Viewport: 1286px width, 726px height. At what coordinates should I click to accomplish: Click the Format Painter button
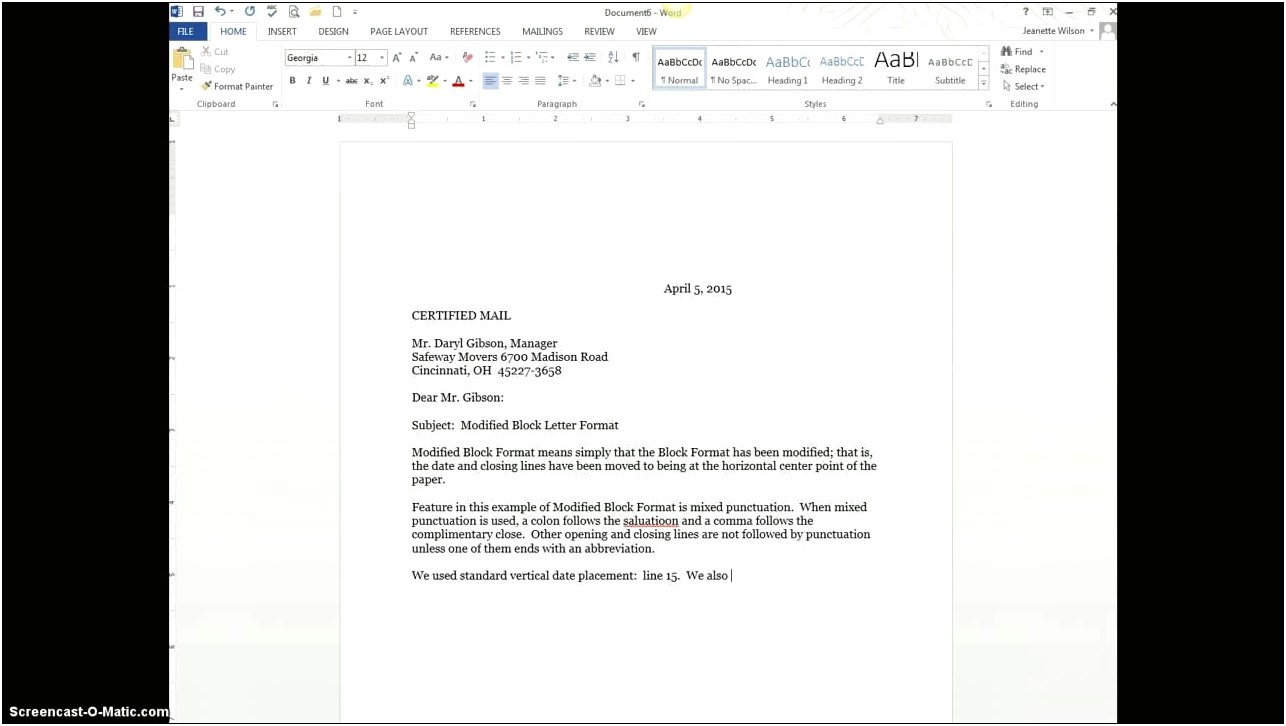coord(237,87)
